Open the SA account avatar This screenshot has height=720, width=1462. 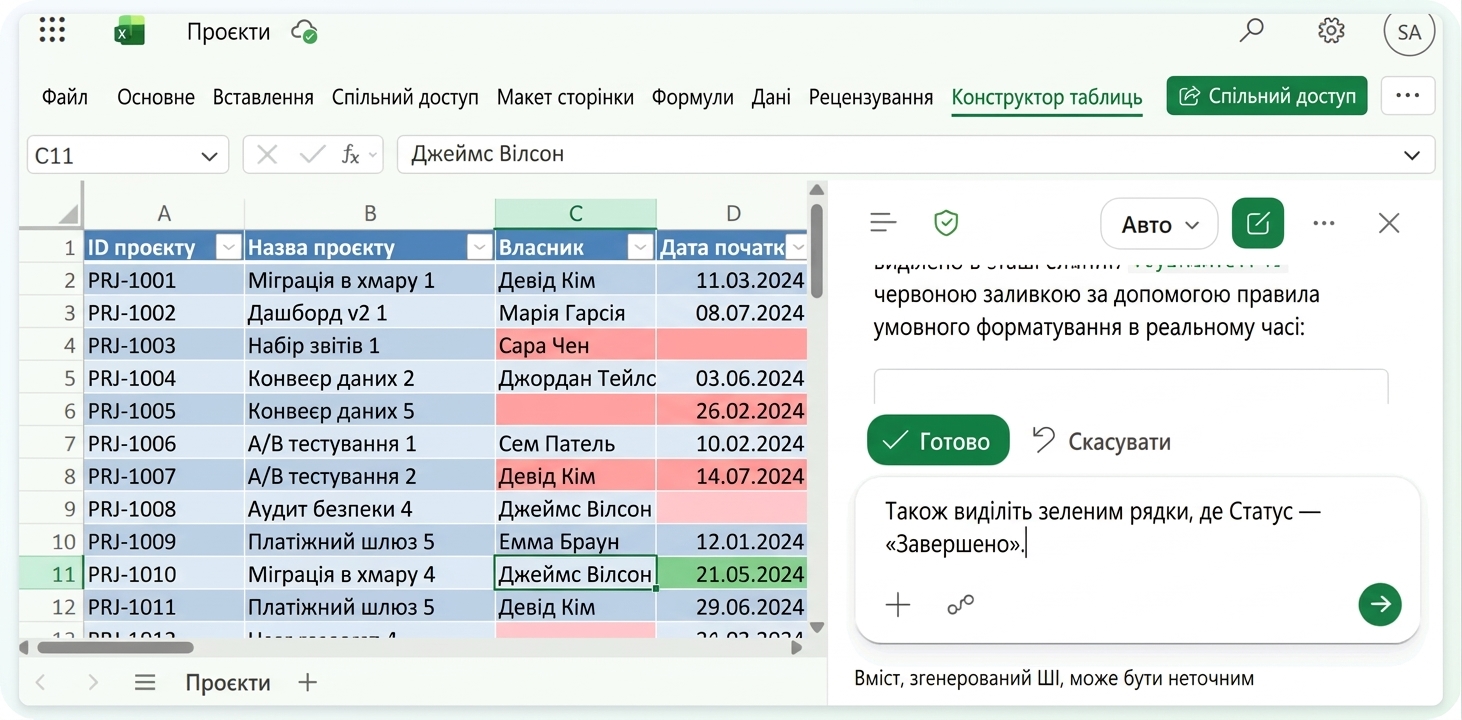(x=1409, y=32)
